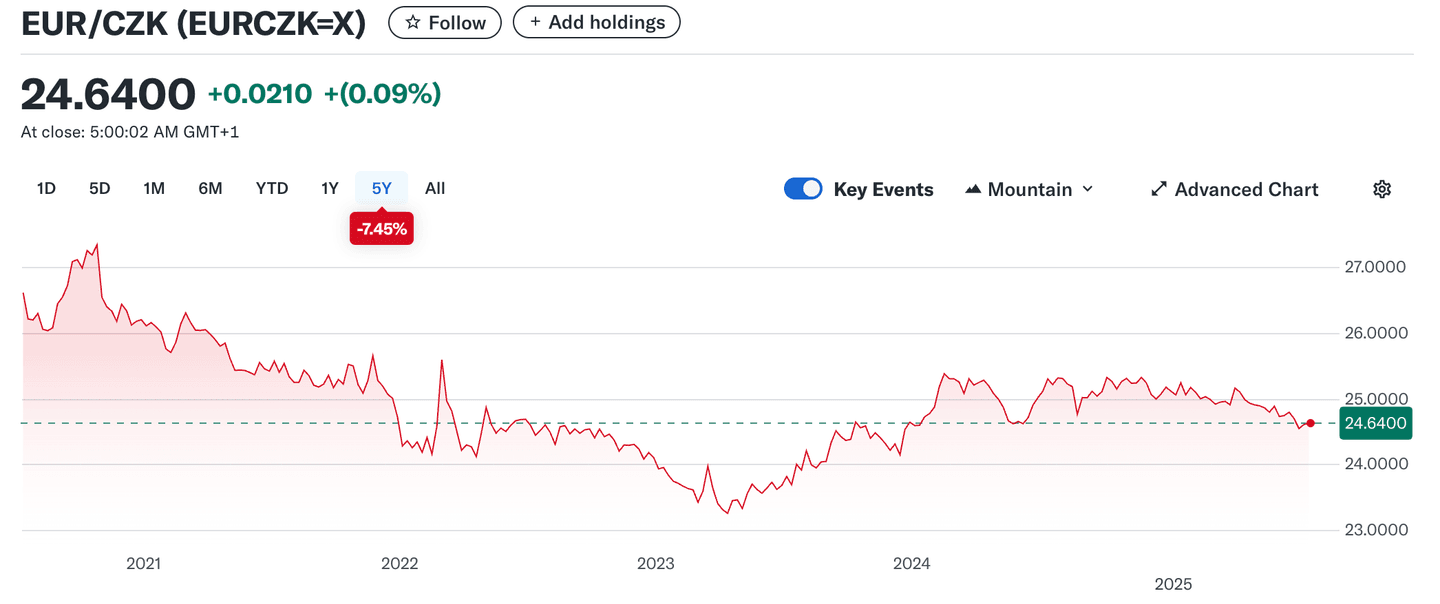The width and height of the screenshot is (1440, 604).
Task: Click the Add holdings button
Action: point(596,22)
